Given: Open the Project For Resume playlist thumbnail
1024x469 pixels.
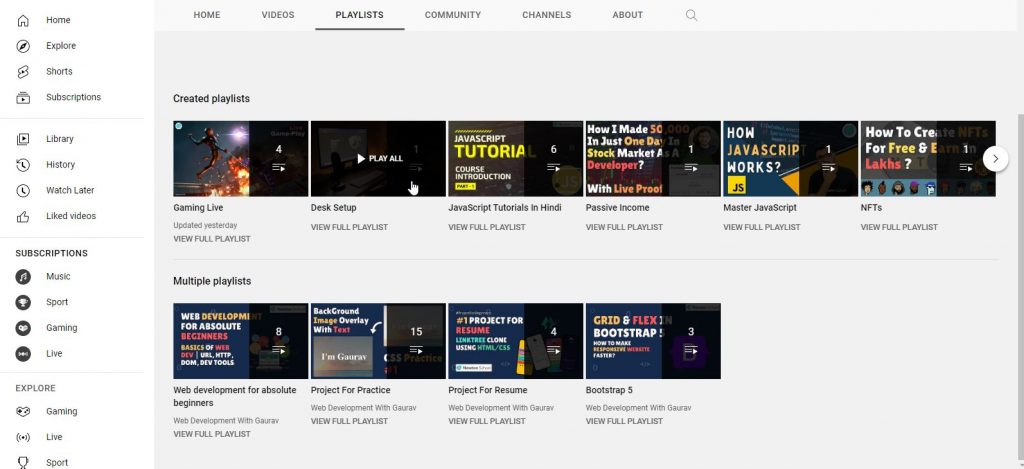Looking at the screenshot, I should pos(515,341).
